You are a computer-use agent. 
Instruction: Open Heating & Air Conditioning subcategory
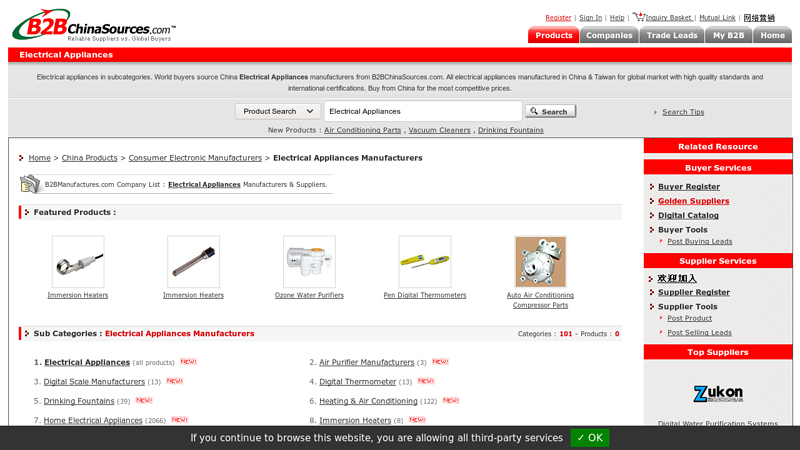(368, 401)
